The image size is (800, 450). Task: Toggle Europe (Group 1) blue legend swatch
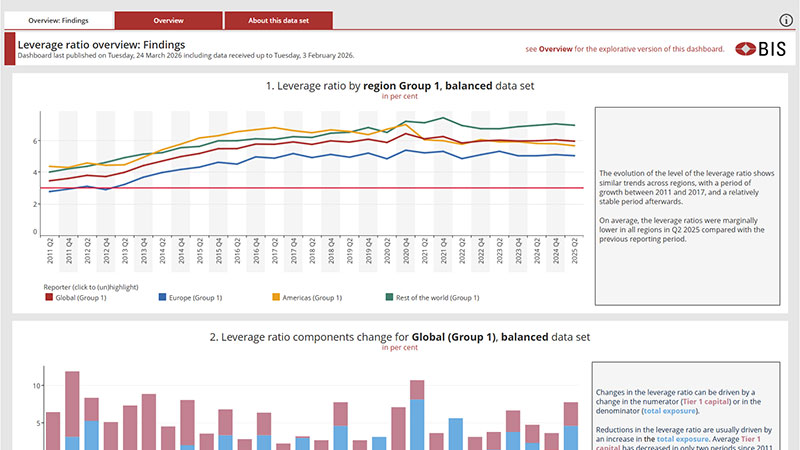[162, 297]
